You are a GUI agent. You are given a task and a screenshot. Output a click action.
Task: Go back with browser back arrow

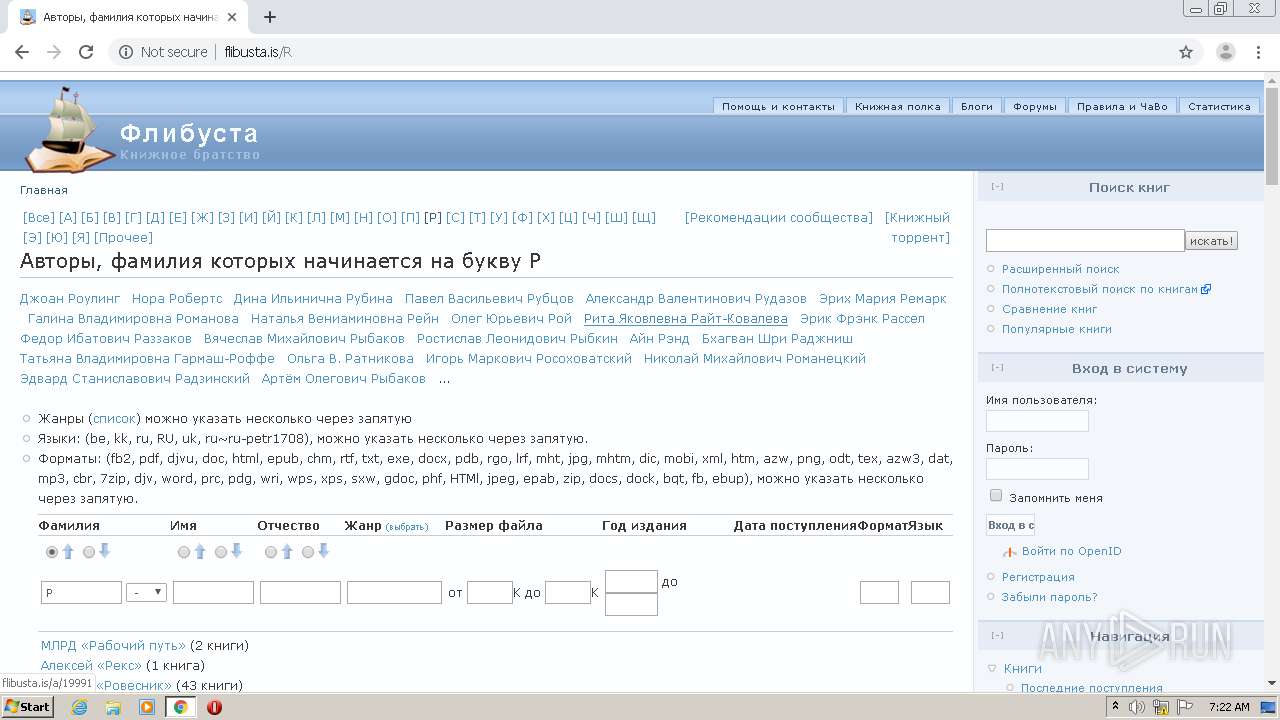22,52
